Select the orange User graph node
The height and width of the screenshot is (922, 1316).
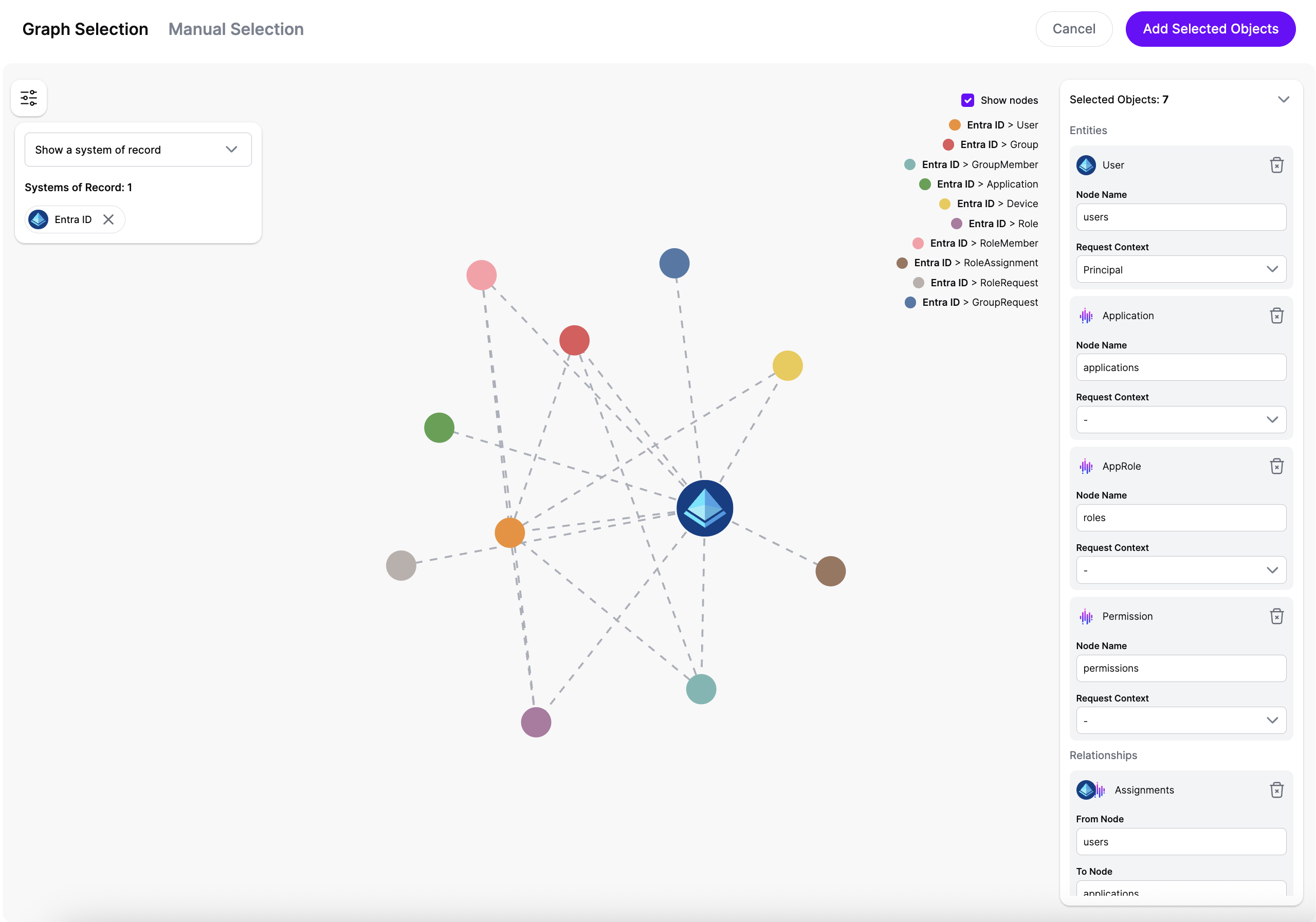509,533
